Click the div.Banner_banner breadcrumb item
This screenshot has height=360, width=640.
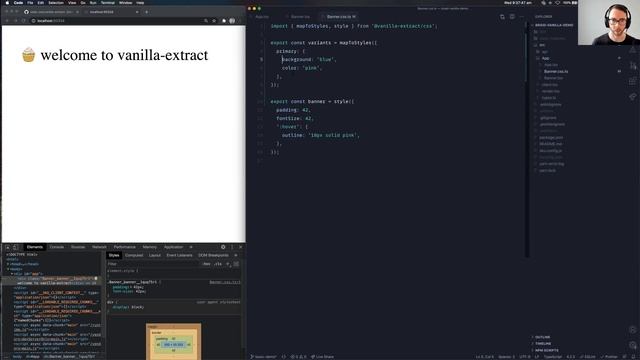pos(69,357)
